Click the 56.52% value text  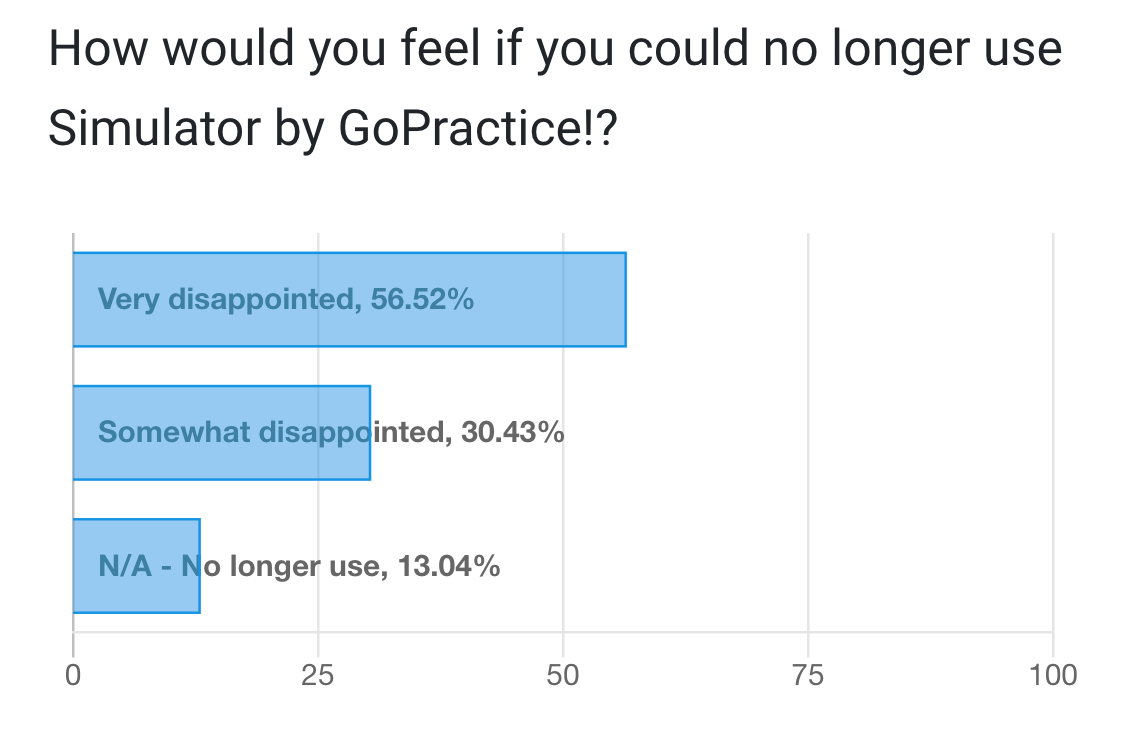tap(422, 299)
